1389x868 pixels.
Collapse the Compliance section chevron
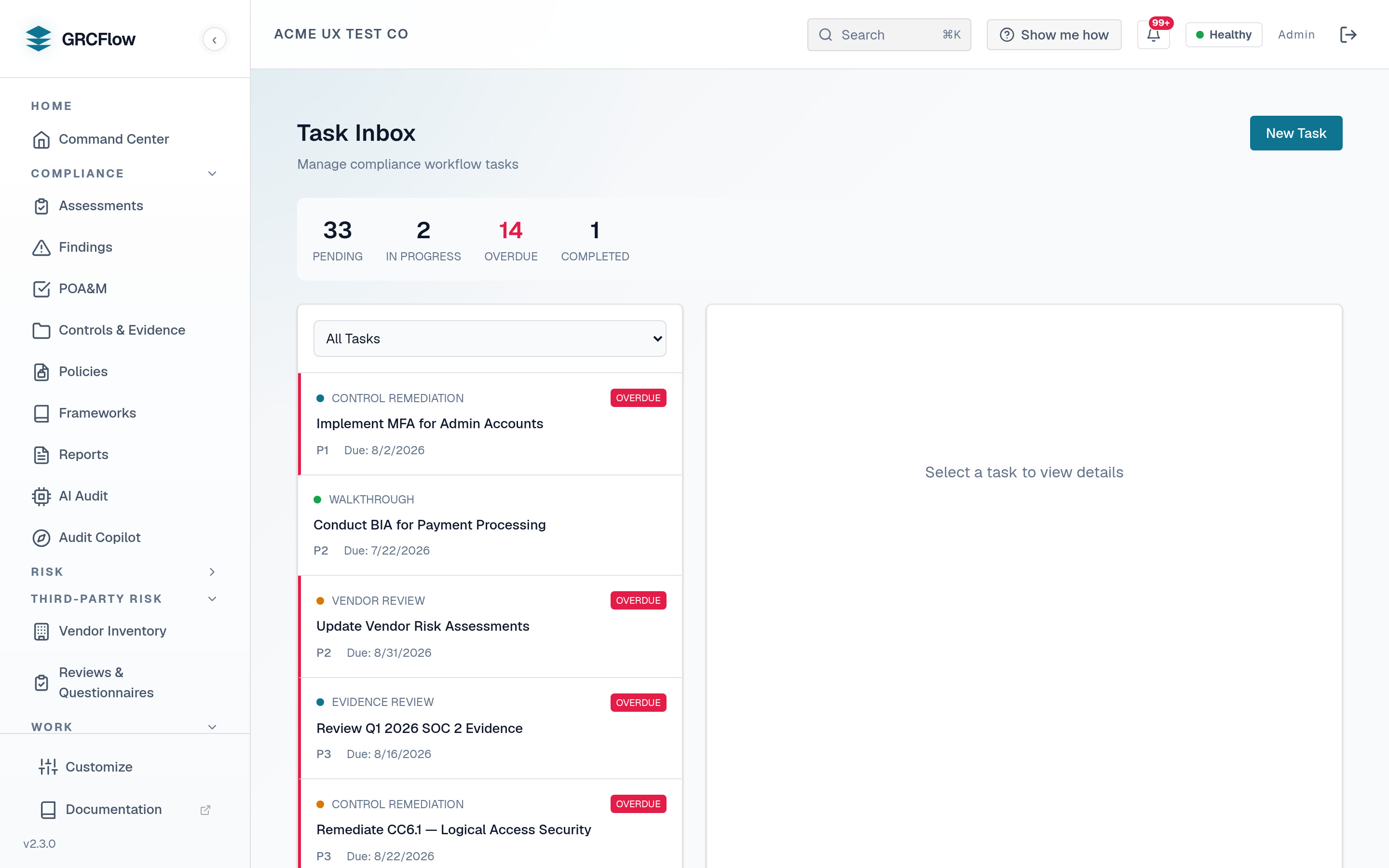212,174
